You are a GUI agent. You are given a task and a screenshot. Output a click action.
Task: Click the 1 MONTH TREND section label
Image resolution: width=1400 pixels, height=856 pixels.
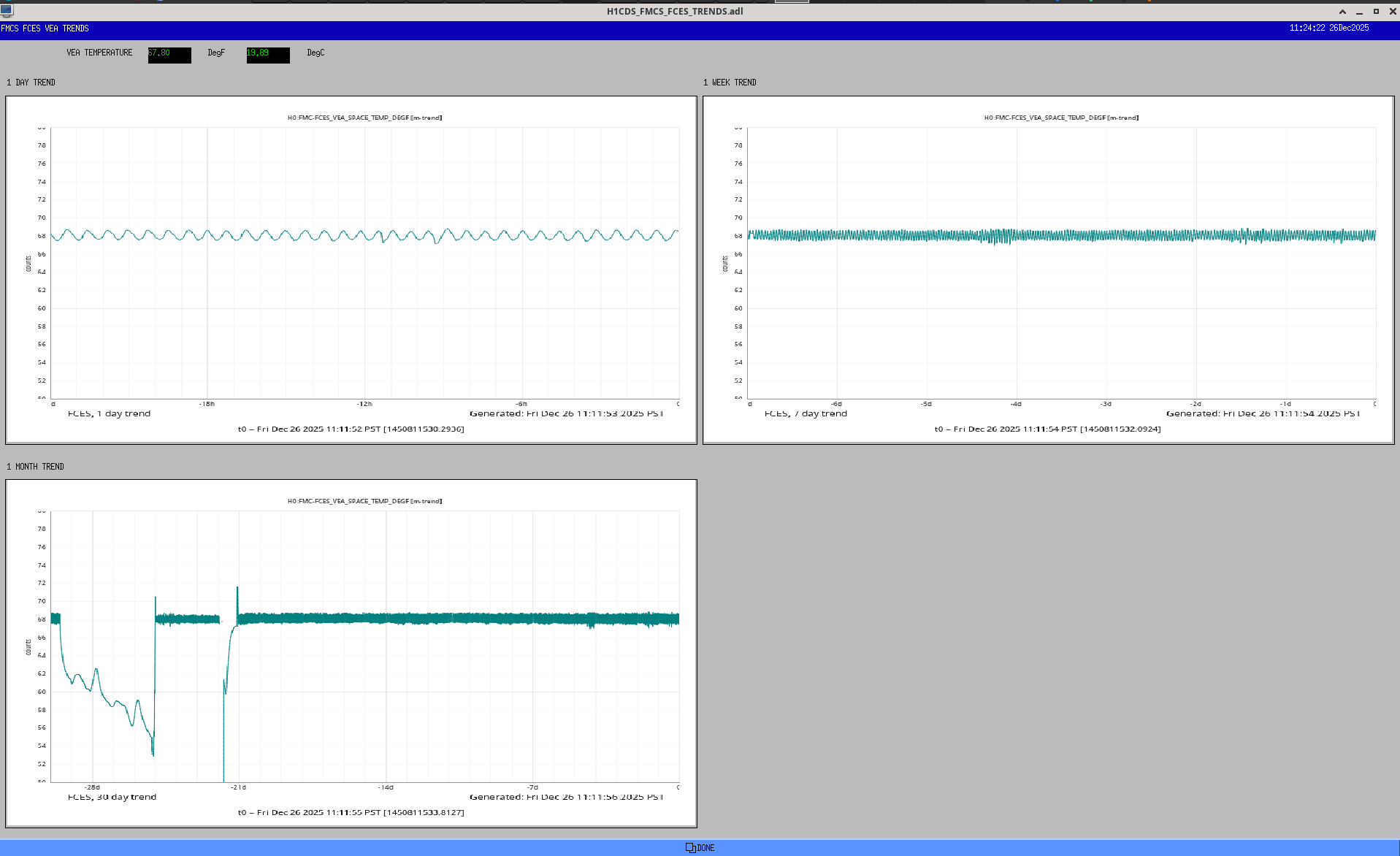35,467
